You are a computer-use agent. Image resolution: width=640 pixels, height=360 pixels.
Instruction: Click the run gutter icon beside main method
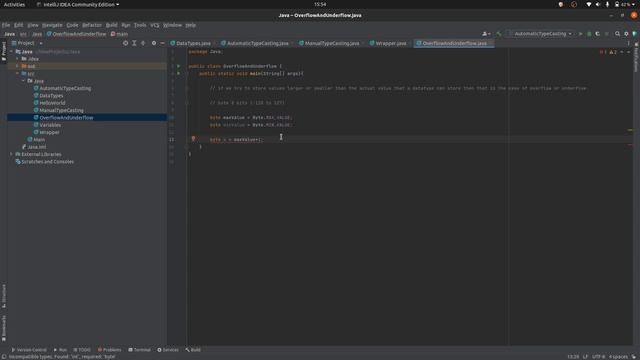coord(178,73)
